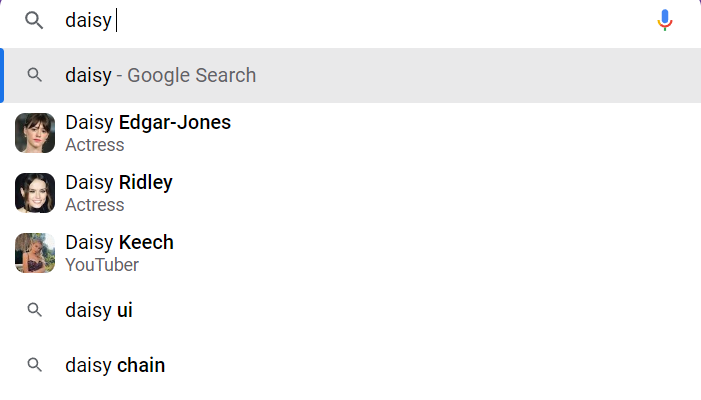Click the "Google Search" text in first suggestion
701x400 pixels.
pos(192,75)
